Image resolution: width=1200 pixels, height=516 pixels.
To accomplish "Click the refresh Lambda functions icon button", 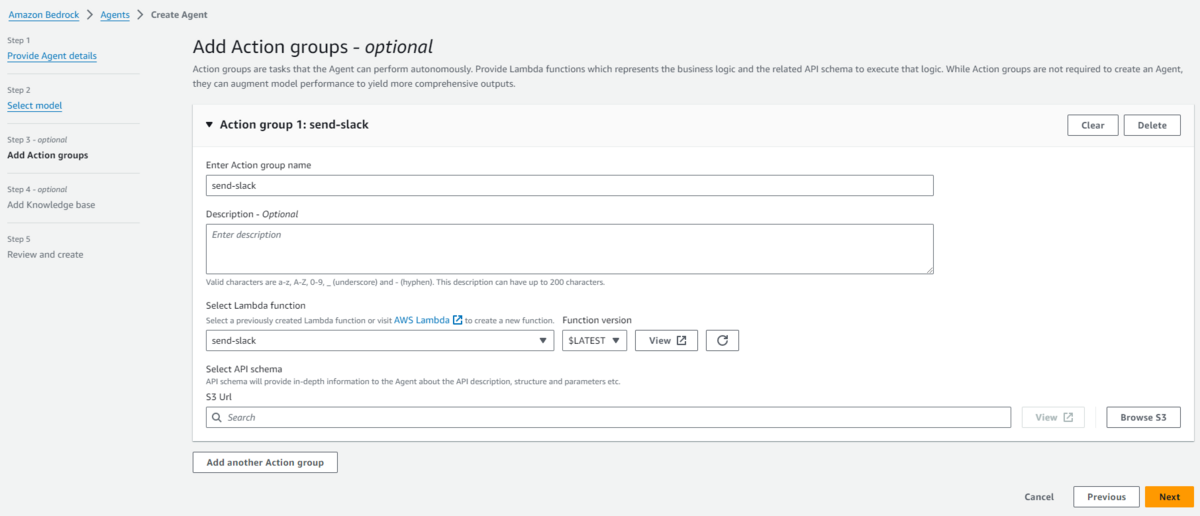I will click(x=722, y=340).
